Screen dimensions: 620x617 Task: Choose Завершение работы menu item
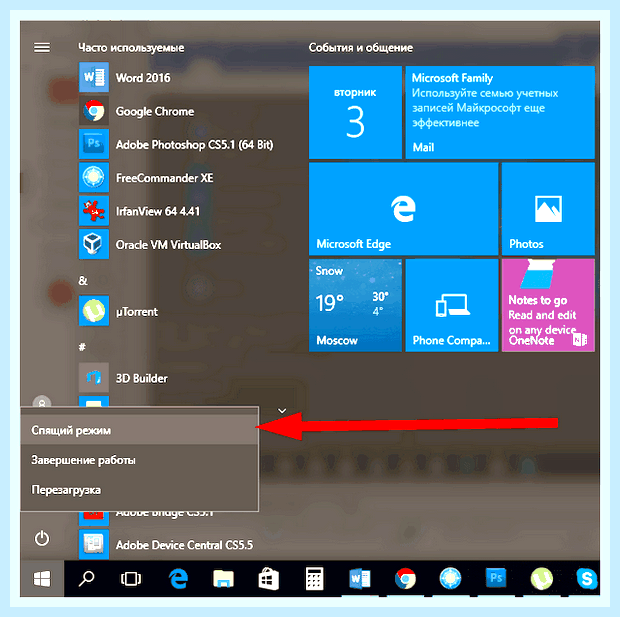click(140, 460)
